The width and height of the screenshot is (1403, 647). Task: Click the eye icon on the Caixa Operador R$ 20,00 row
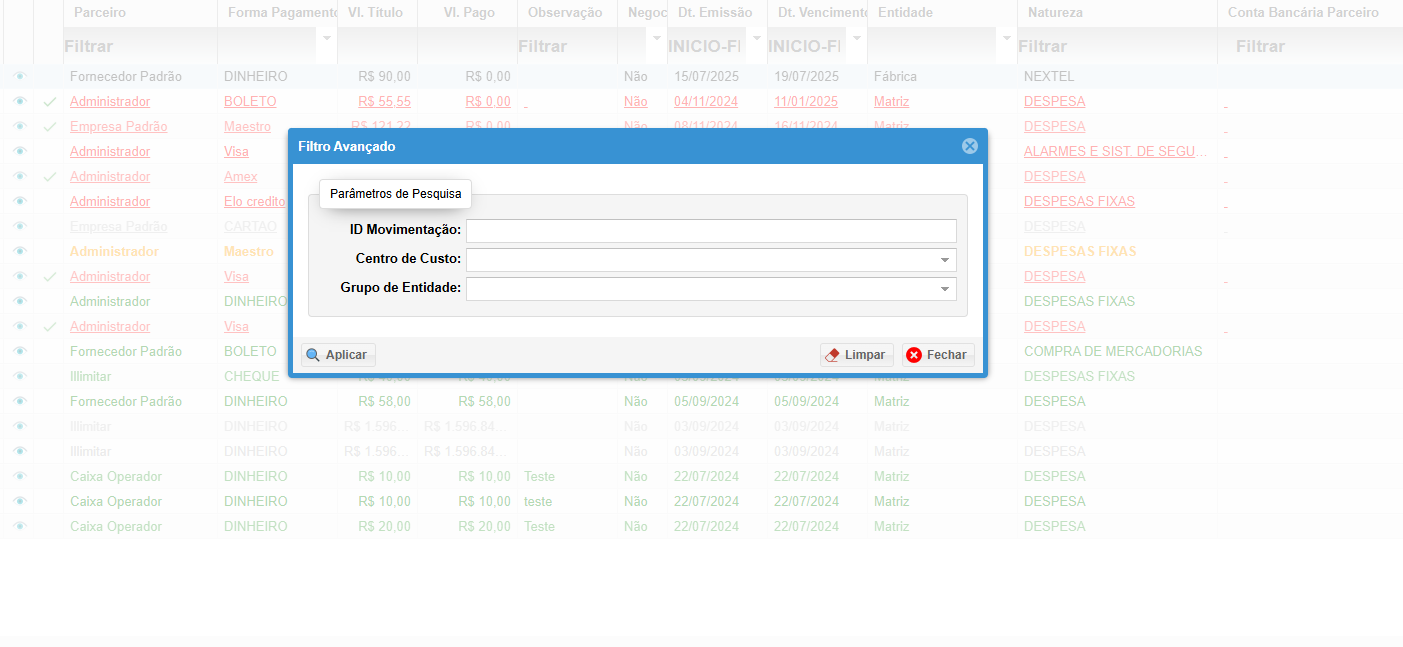19,526
